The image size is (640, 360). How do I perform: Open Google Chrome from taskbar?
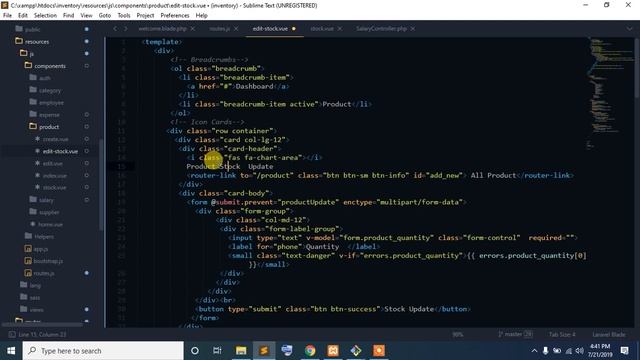(310, 351)
